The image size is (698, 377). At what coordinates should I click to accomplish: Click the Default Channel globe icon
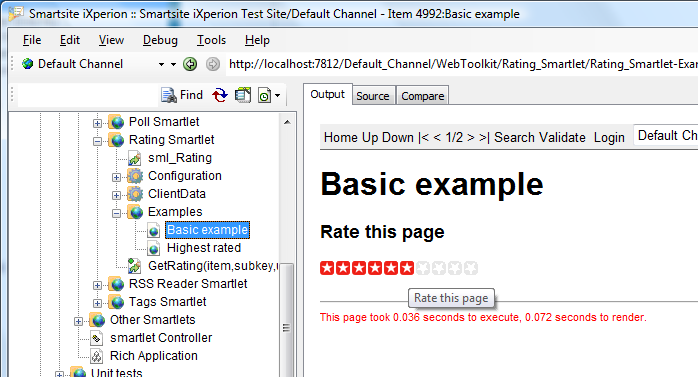click(x=28, y=64)
